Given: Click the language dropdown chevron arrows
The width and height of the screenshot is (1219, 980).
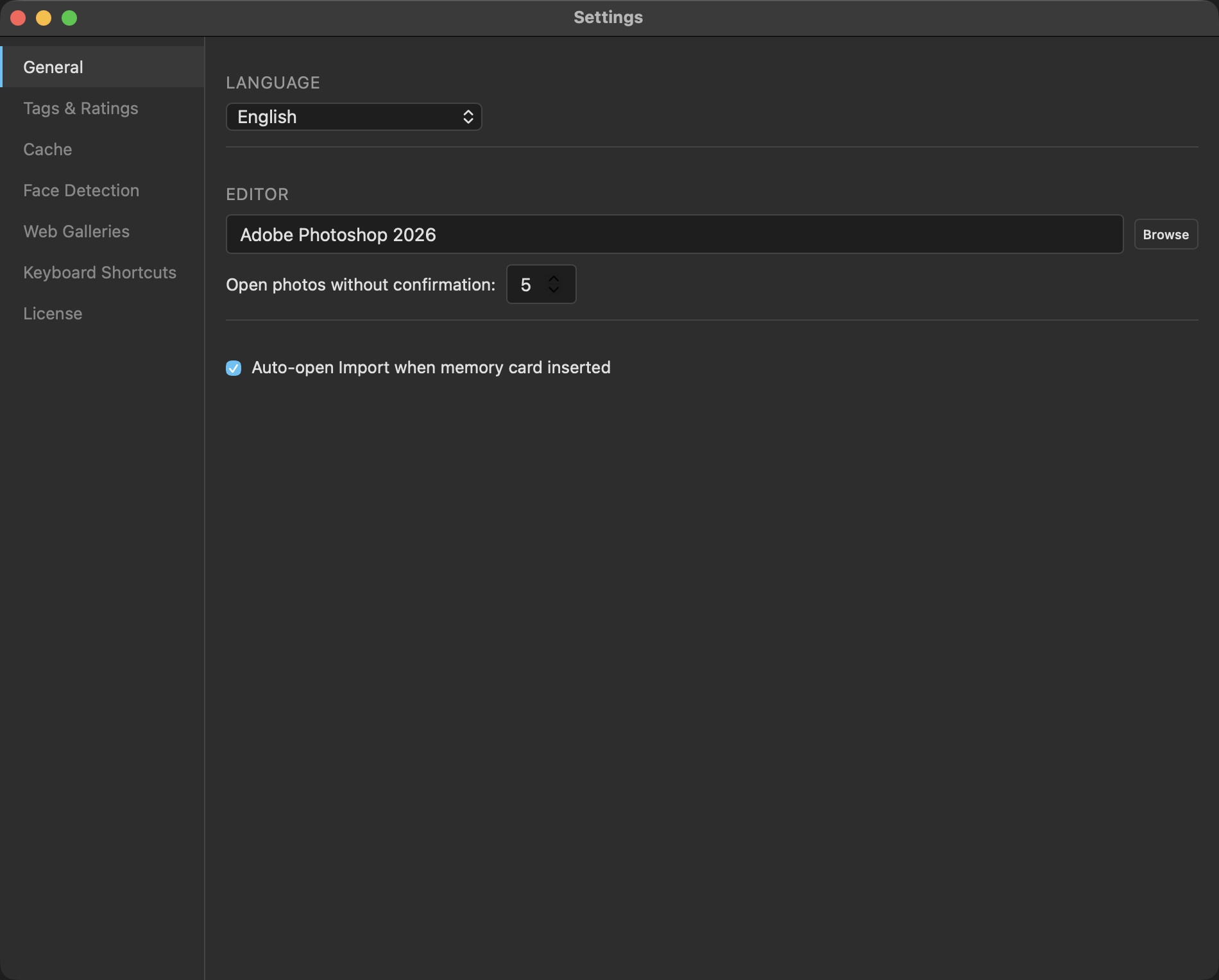Looking at the screenshot, I should [468, 117].
